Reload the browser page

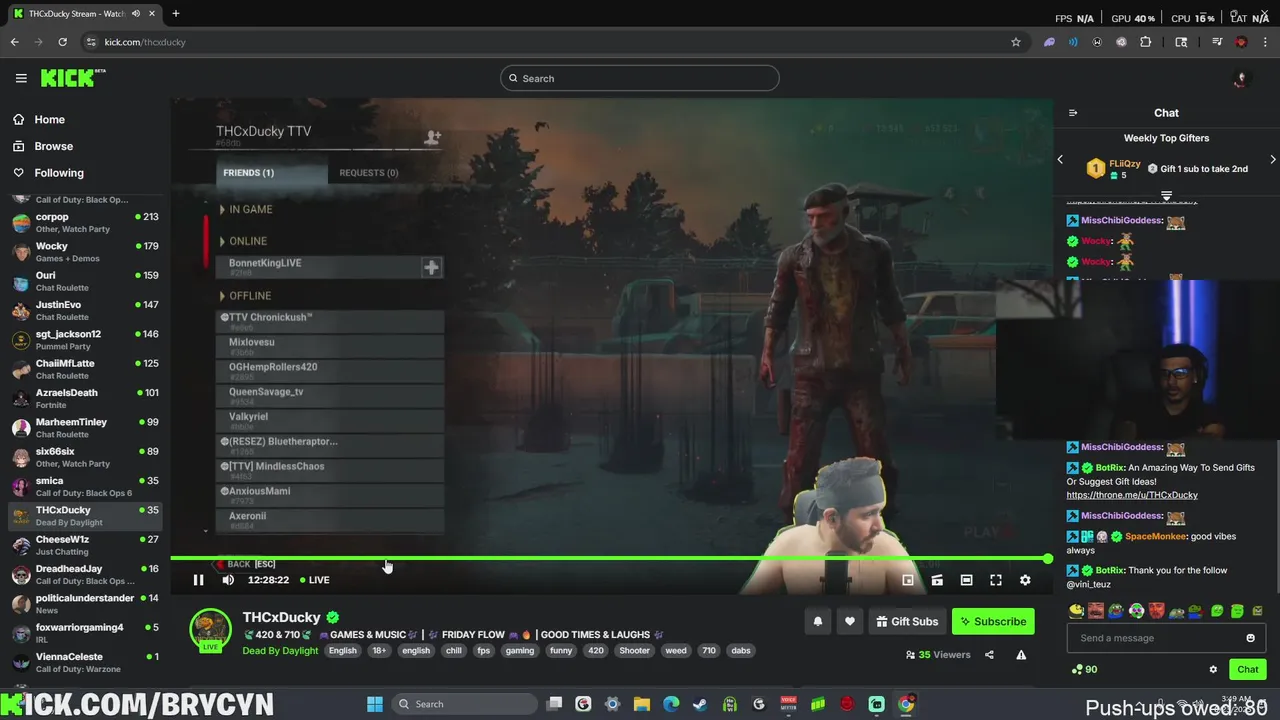coord(62,42)
